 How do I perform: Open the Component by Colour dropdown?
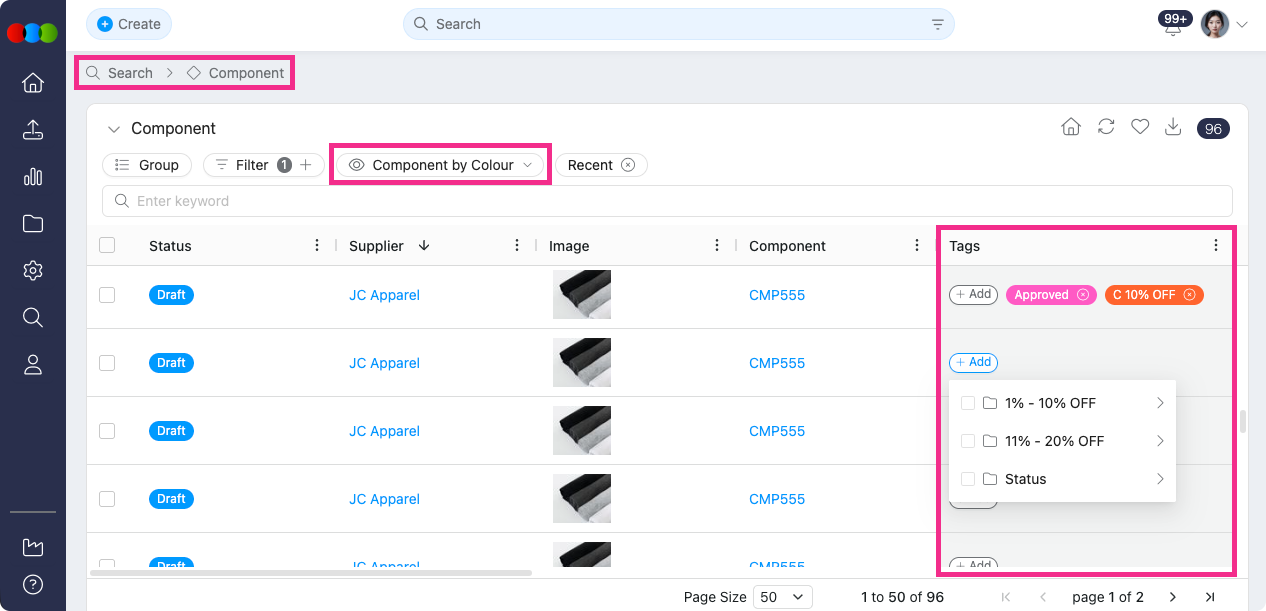click(440, 163)
